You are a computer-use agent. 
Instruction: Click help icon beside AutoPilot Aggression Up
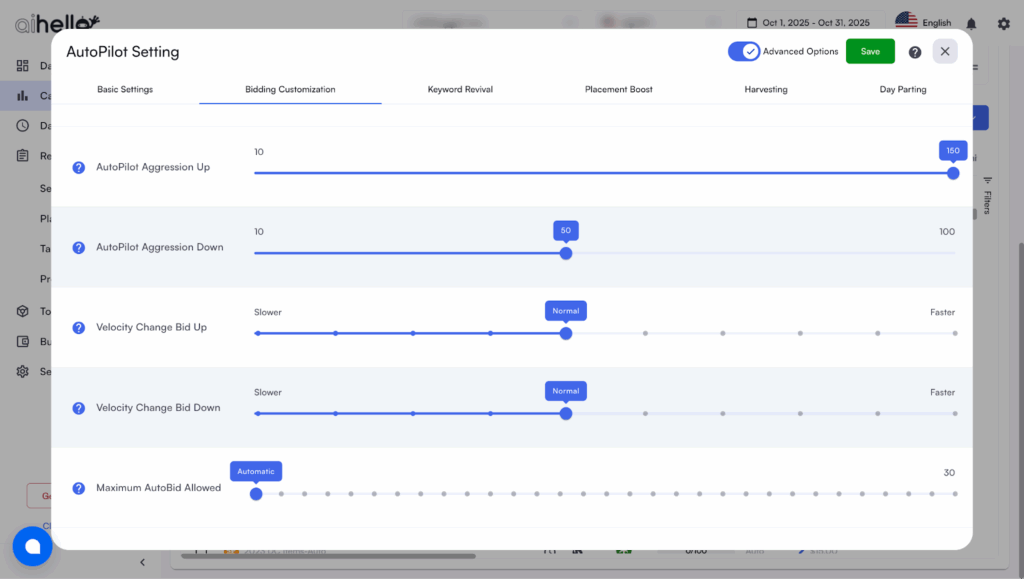click(79, 167)
